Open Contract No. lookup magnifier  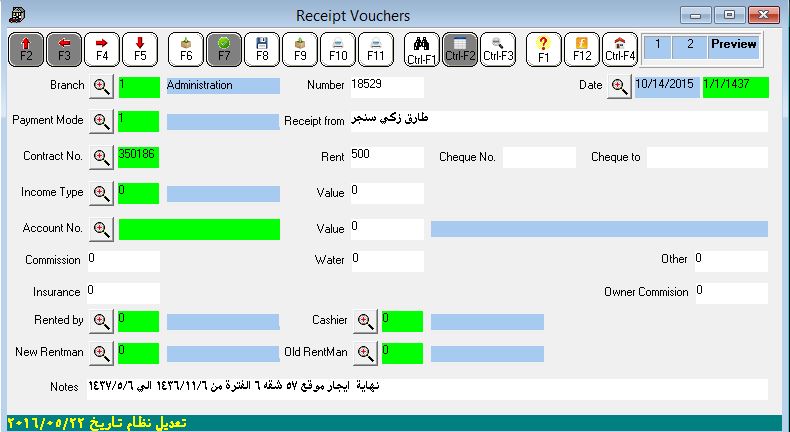(101, 157)
